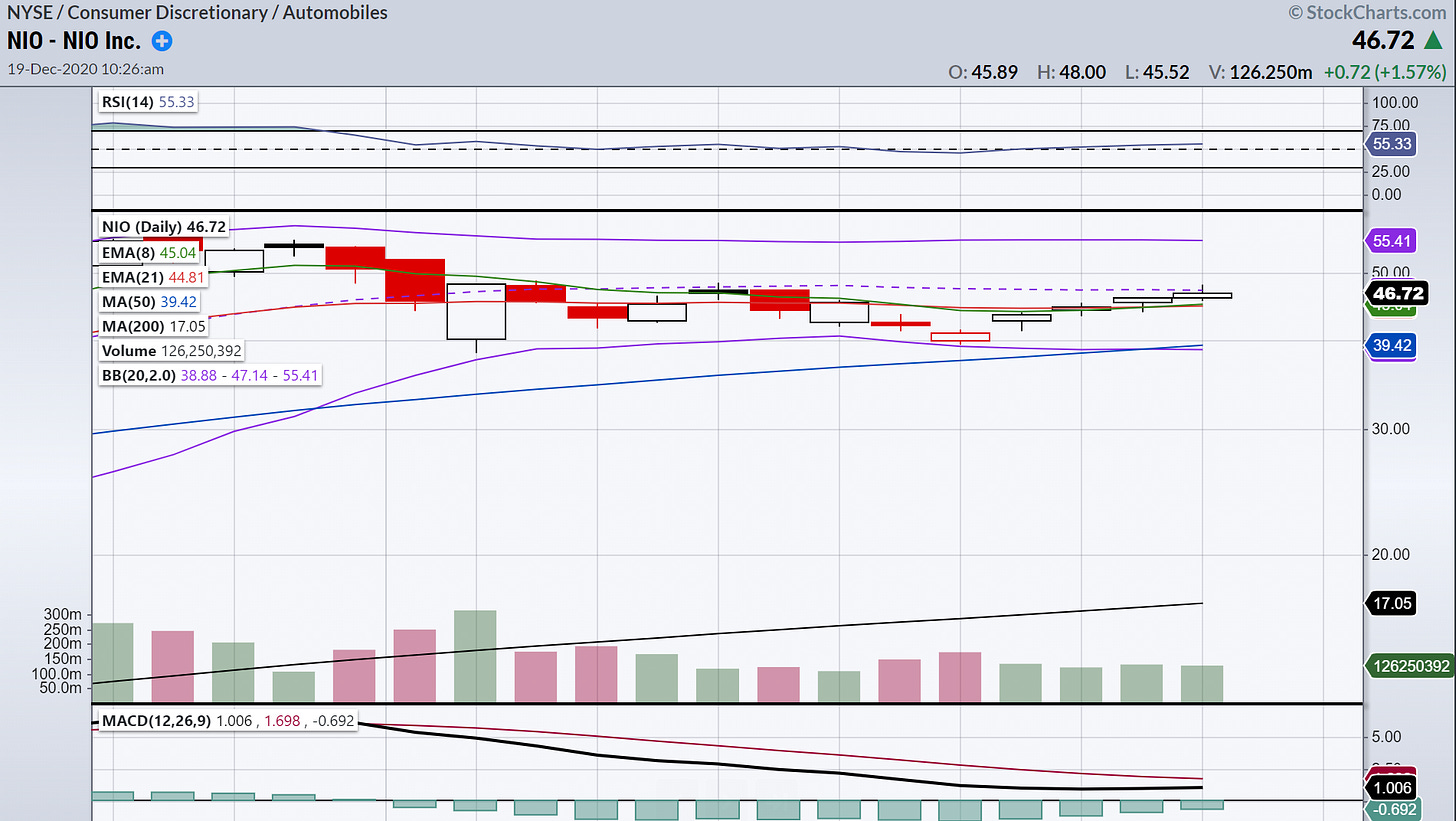The image size is (1456, 821).
Task: Click the 100.00 RSI axis label
Action: coord(1396,102)
